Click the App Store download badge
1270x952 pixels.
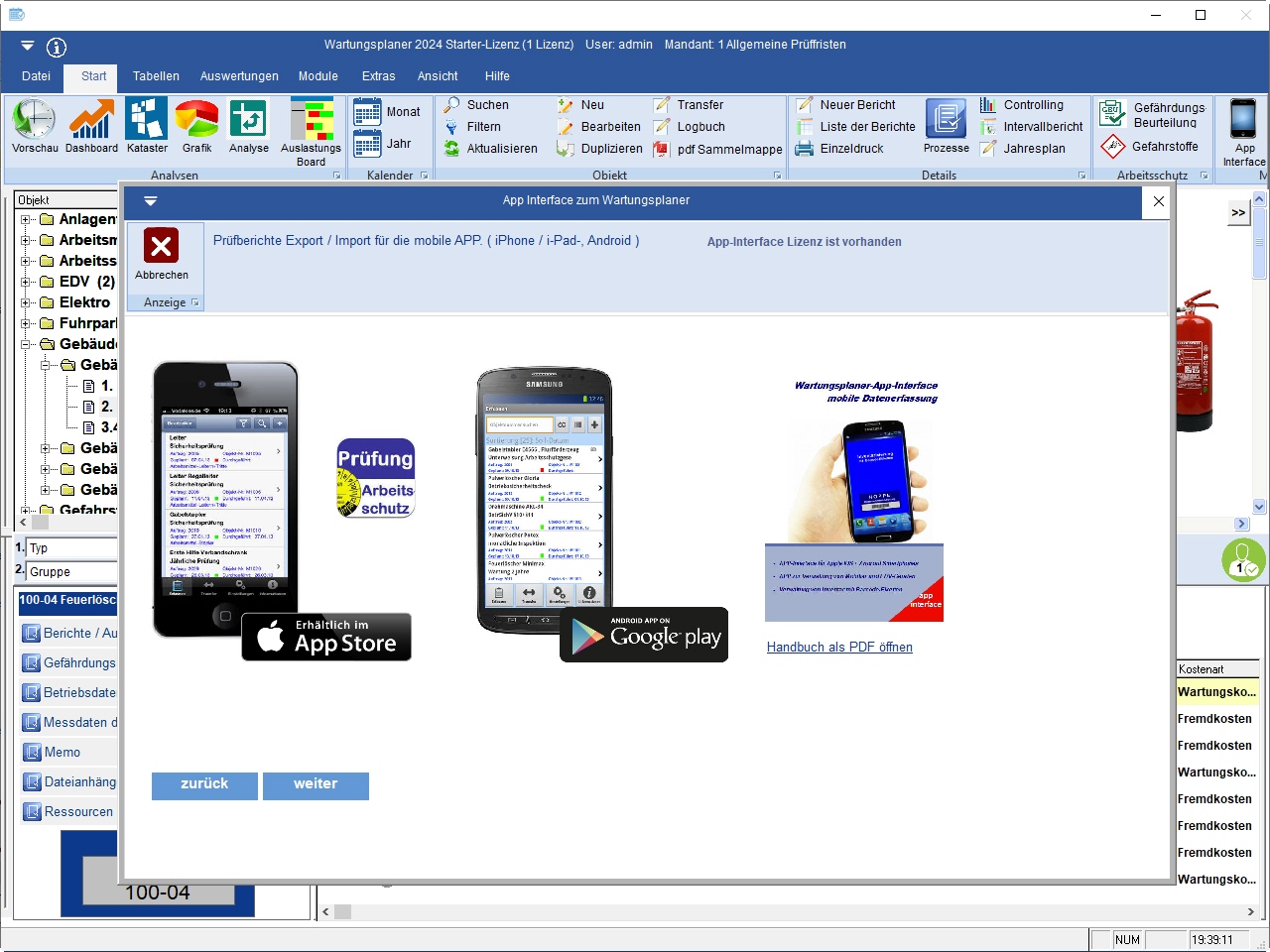[x=326, y=637]
